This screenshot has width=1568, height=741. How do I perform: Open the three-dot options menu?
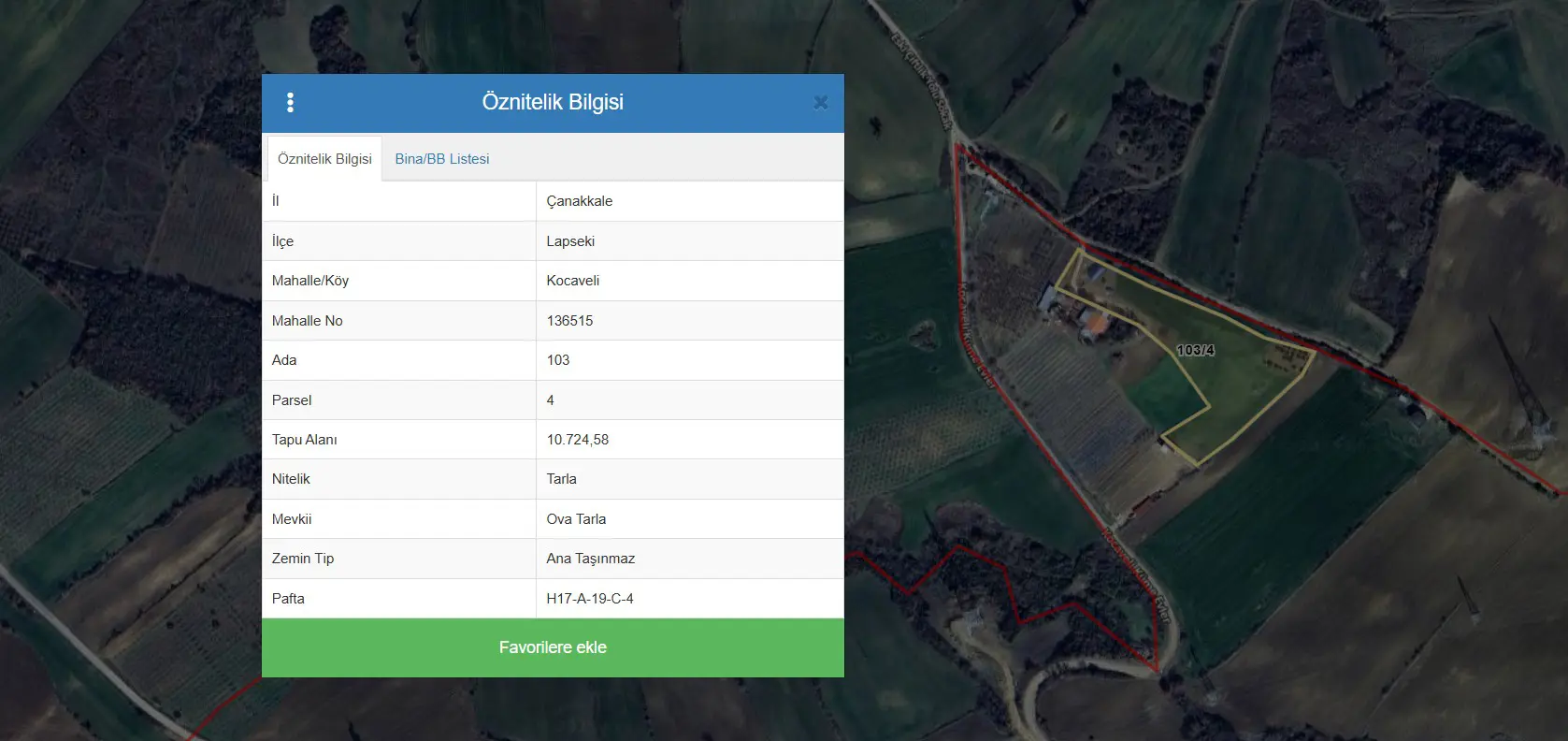click(x=290, y=103)
